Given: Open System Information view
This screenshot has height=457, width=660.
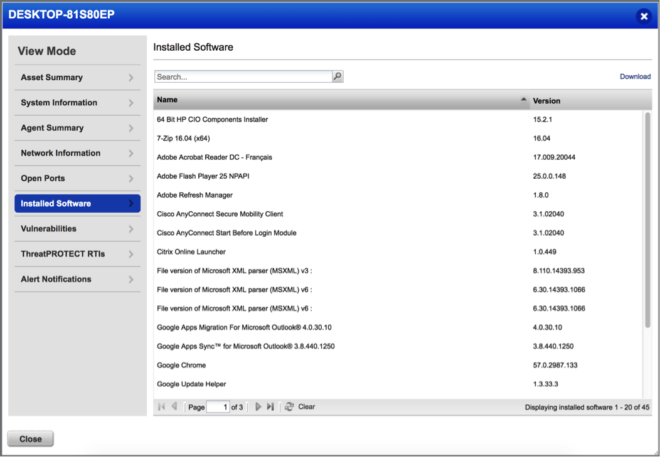Looking at the screenshot, I should coord(77,103).
